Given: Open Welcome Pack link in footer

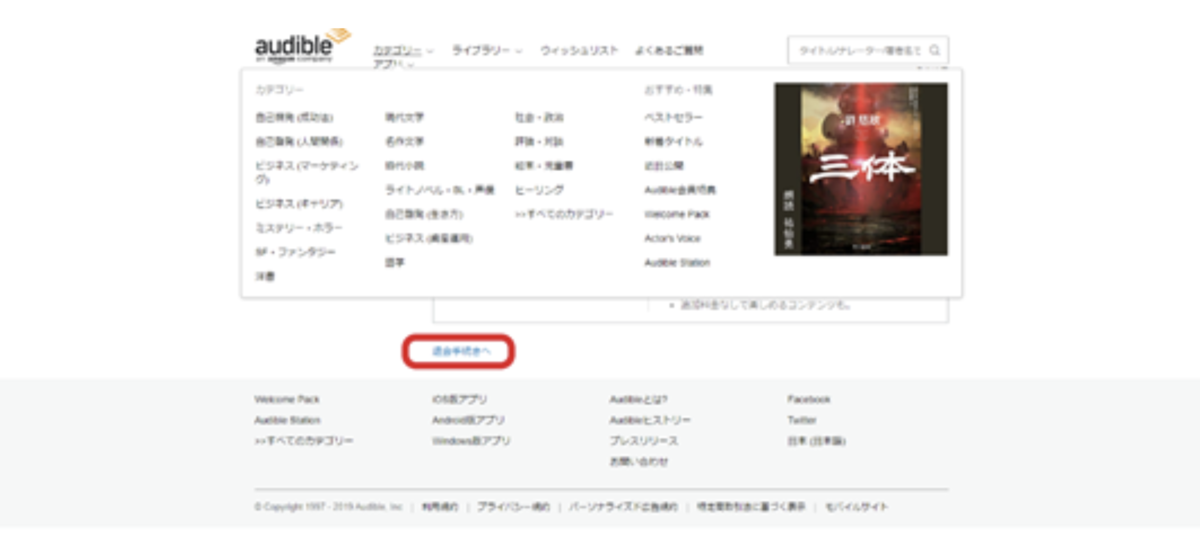Looking at the screenshot, I should pos(287,399).
